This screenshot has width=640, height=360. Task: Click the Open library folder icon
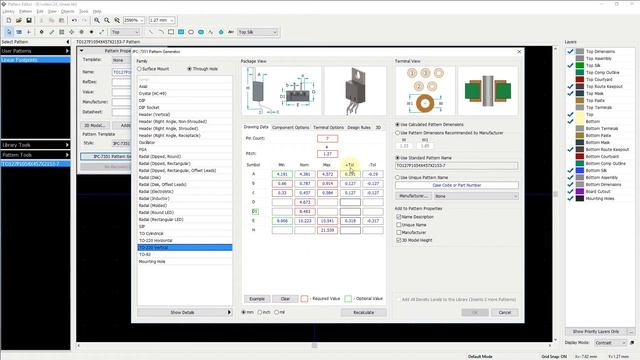pos(19,20)
